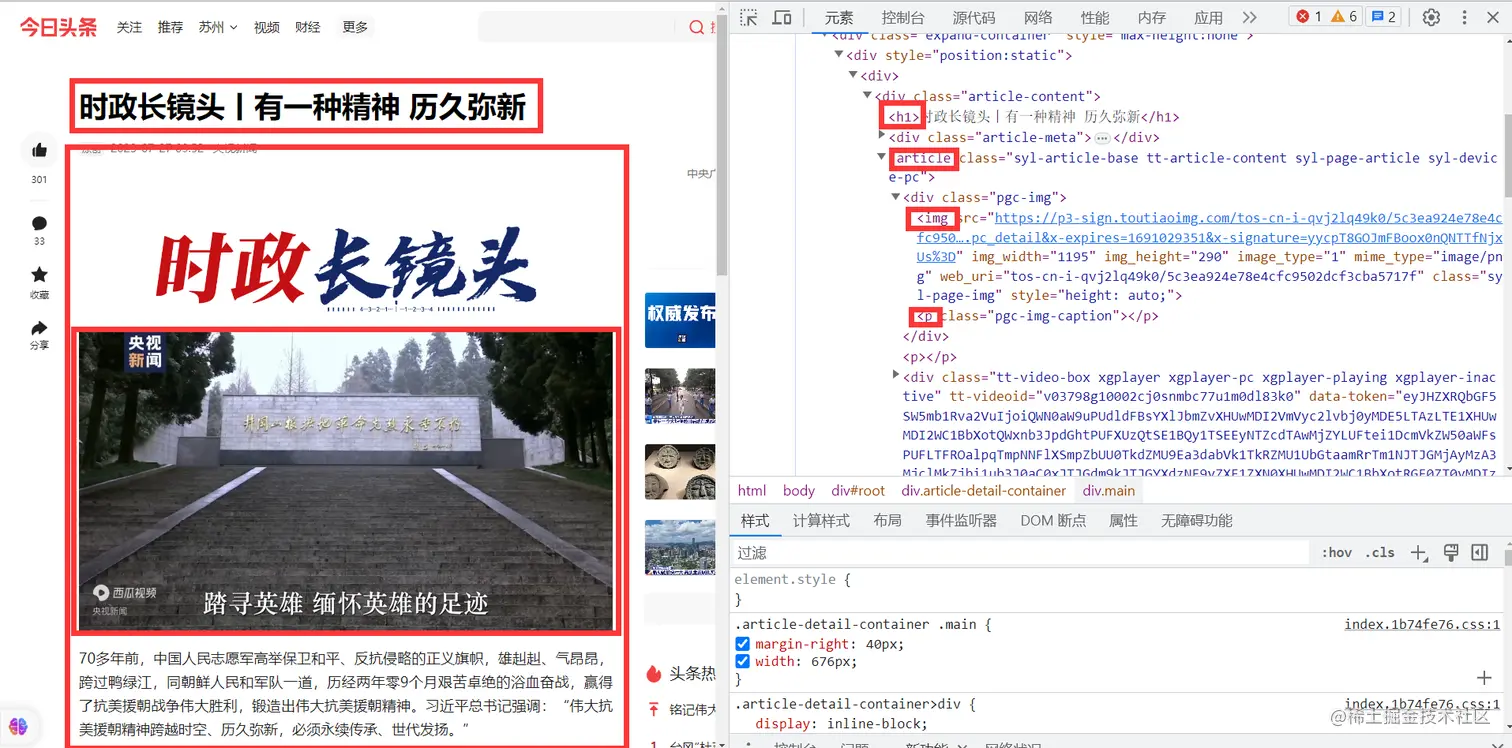Switch to the 应用 DevTools tab
Image resolution: width=1512 pixels, height=748 pixels.
1209,17
